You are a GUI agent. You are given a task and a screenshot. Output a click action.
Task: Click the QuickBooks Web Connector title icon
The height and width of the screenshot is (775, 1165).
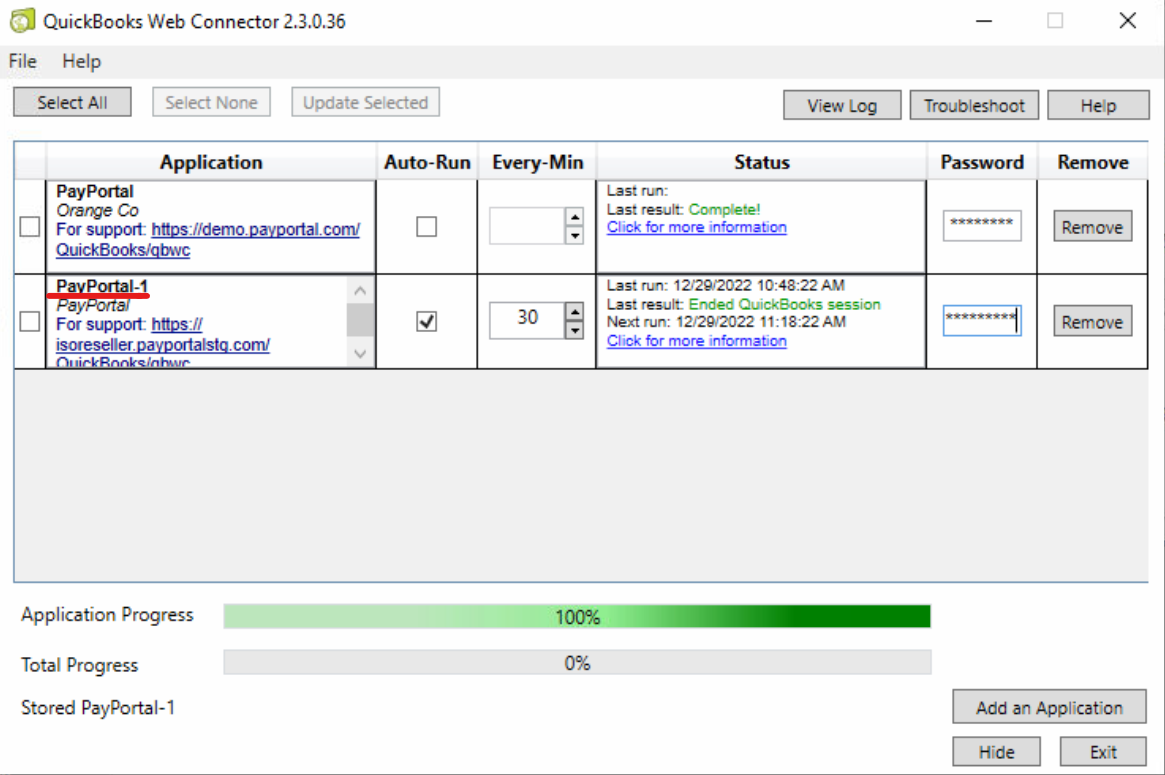click(x=22, y=21)
